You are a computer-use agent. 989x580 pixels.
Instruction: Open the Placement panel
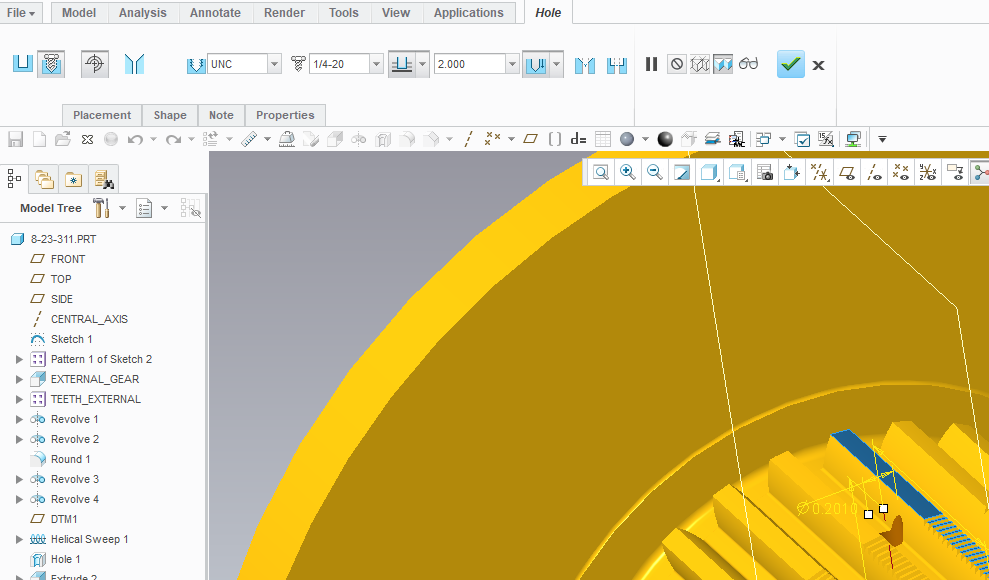point(102,115)
